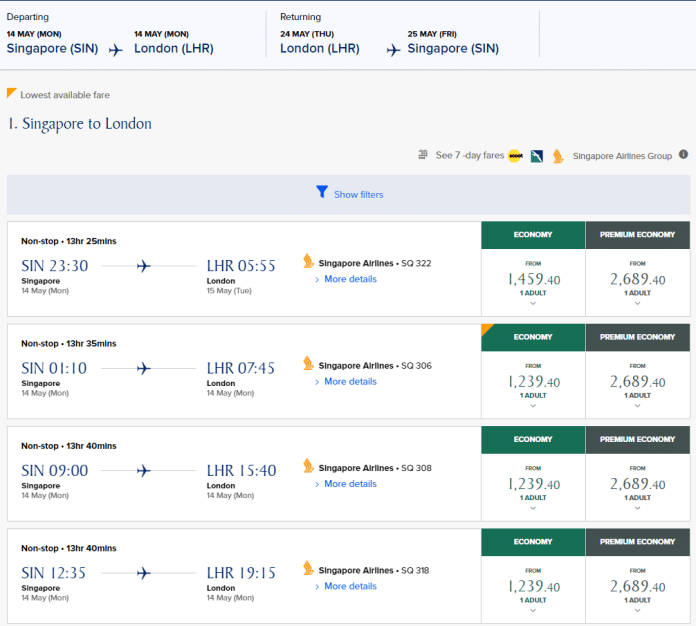Expand Premium Economy chevron for SQ 308
Image resolution: width=696 pixels, height=626 pixels.
pyautogui.click(x=637, y=508)
